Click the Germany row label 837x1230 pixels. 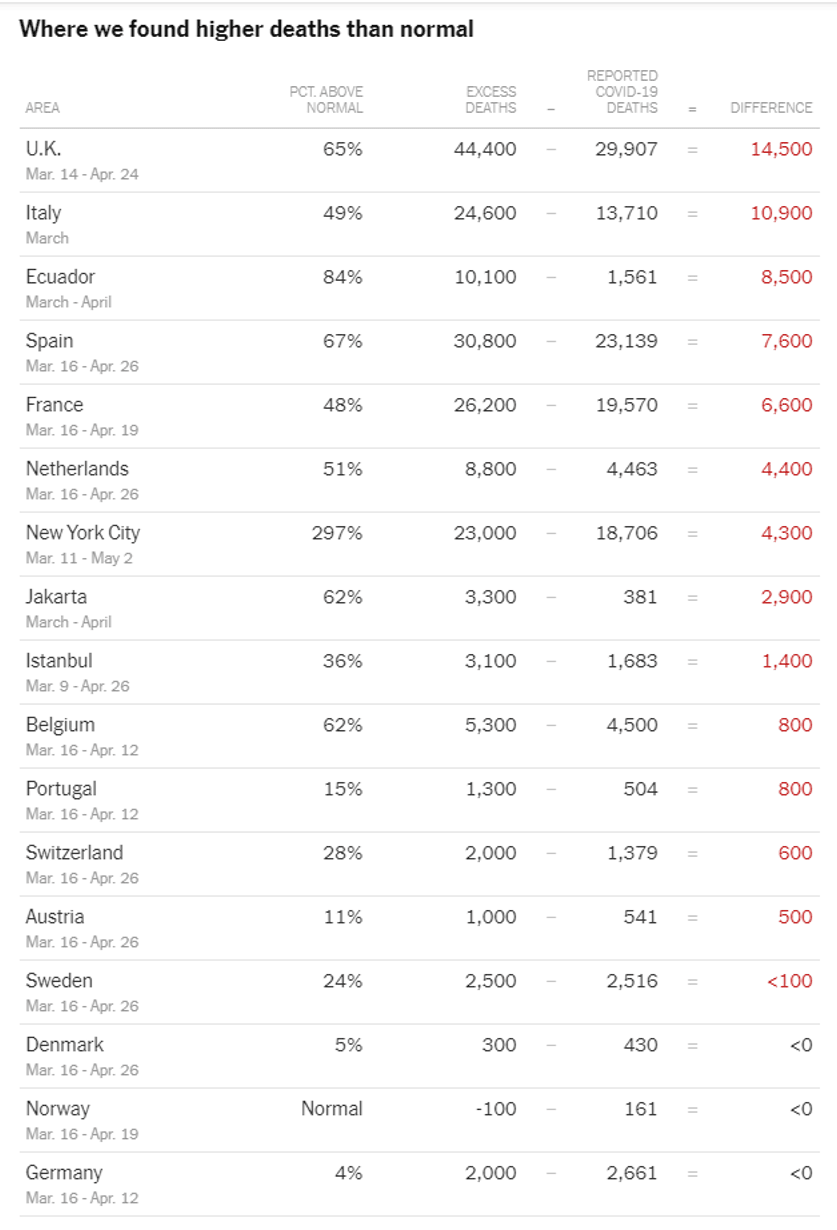(x=64, y=1173)
